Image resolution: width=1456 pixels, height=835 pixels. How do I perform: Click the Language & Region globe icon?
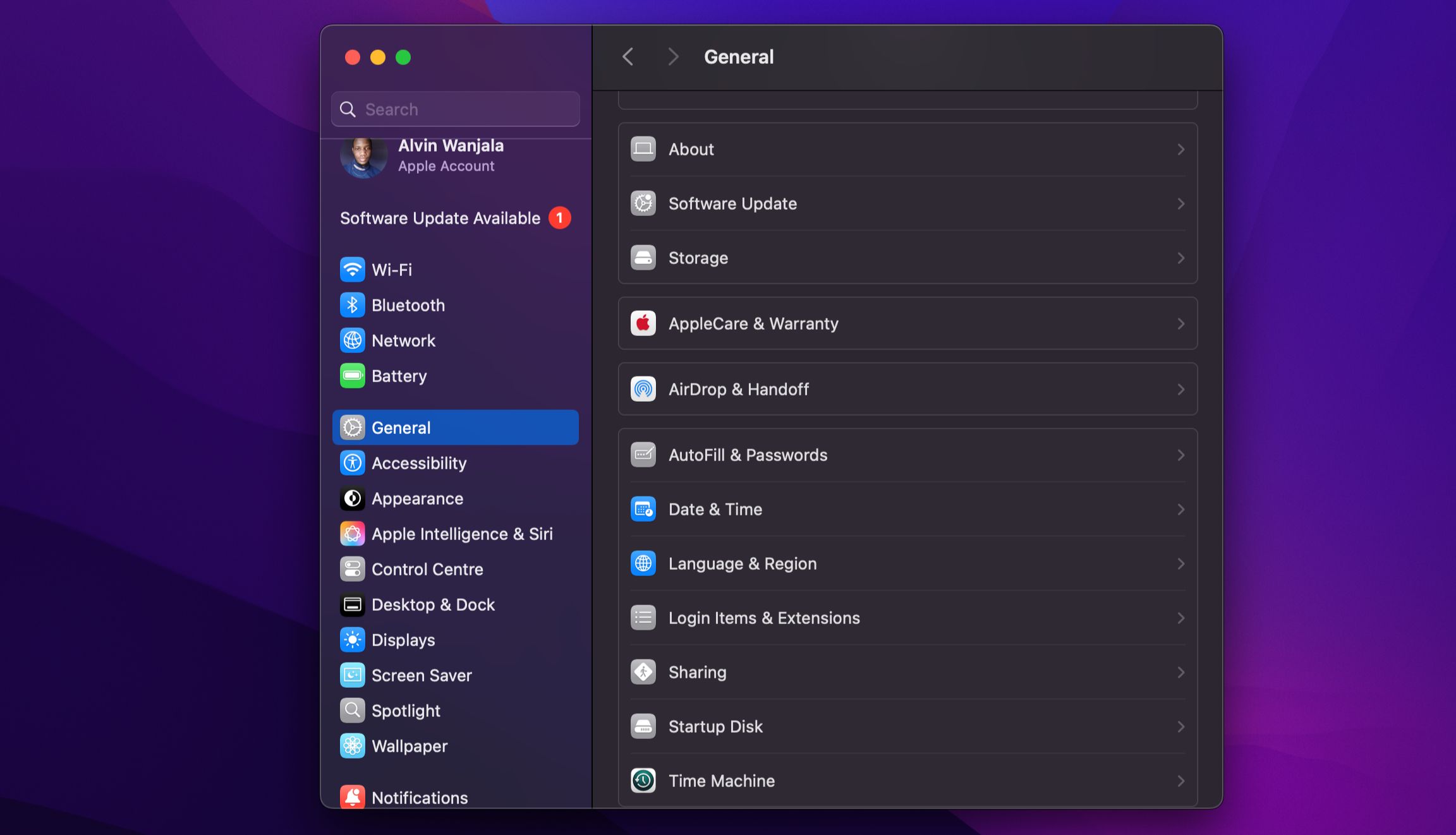pyautogui.click(x=643, y=563)
